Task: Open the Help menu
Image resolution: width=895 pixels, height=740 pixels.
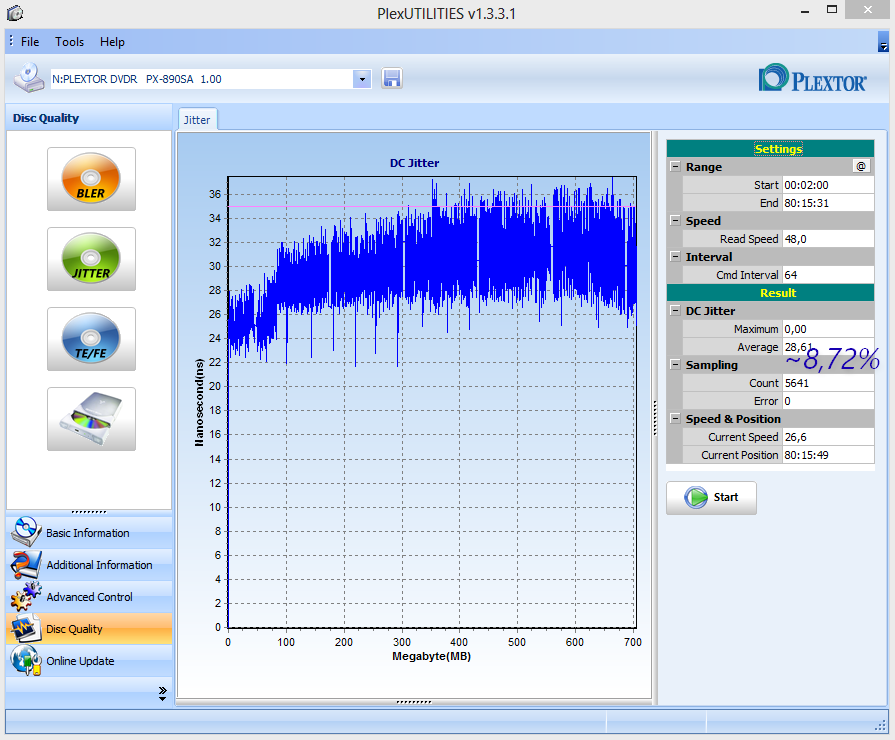Action: [x=112, y=42]
